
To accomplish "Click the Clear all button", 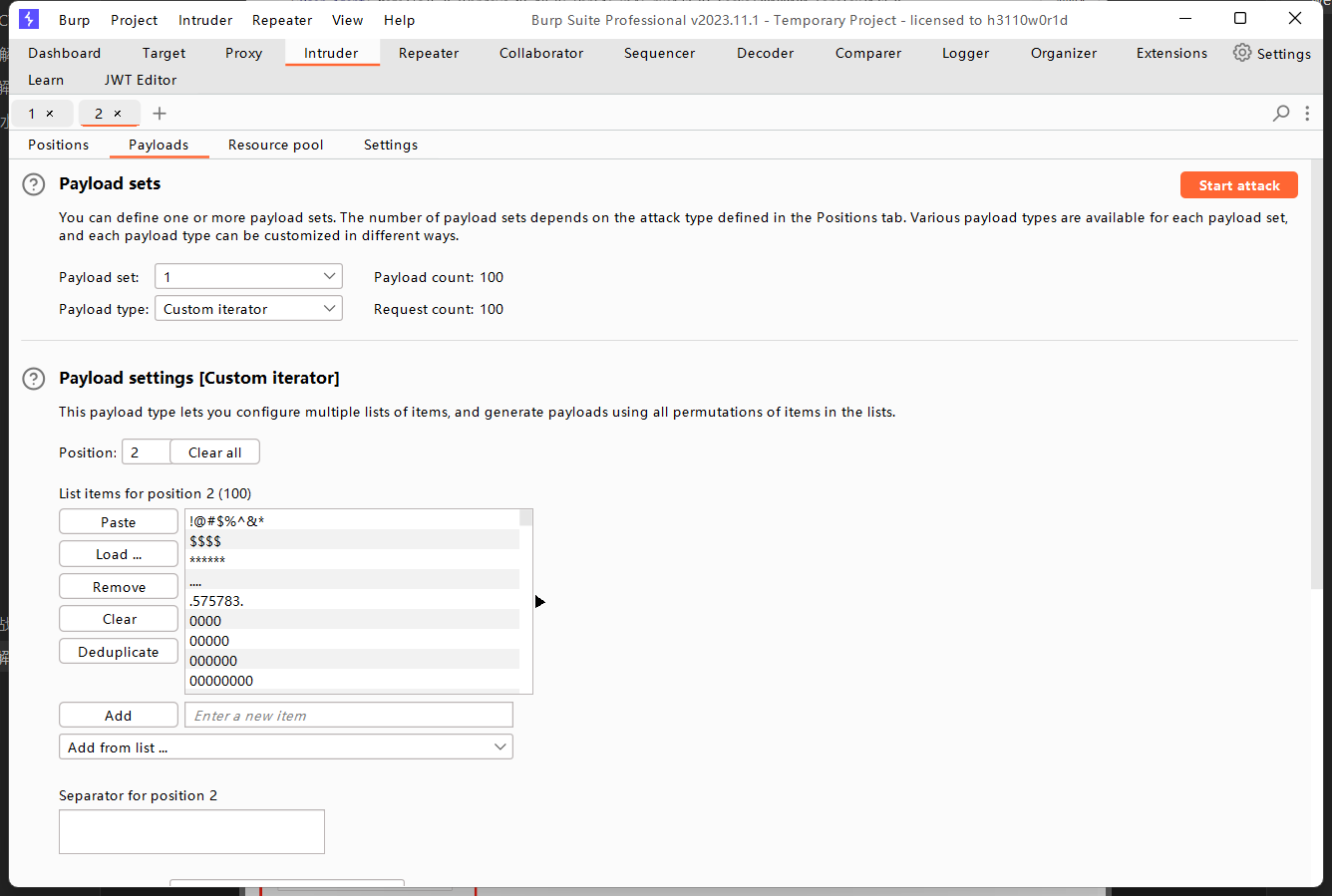I will tap(215, 451).
